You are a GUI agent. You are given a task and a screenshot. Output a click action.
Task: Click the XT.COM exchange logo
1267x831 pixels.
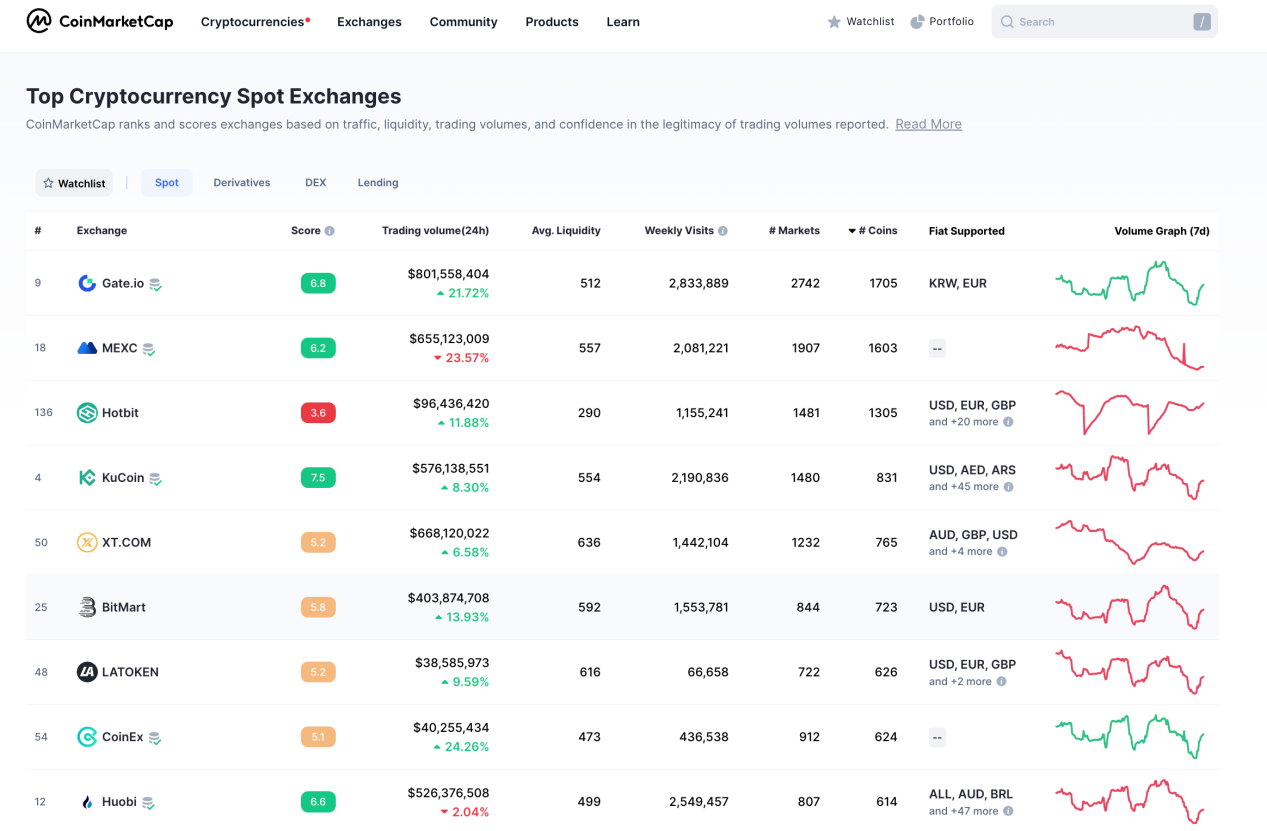pos(87,543)
